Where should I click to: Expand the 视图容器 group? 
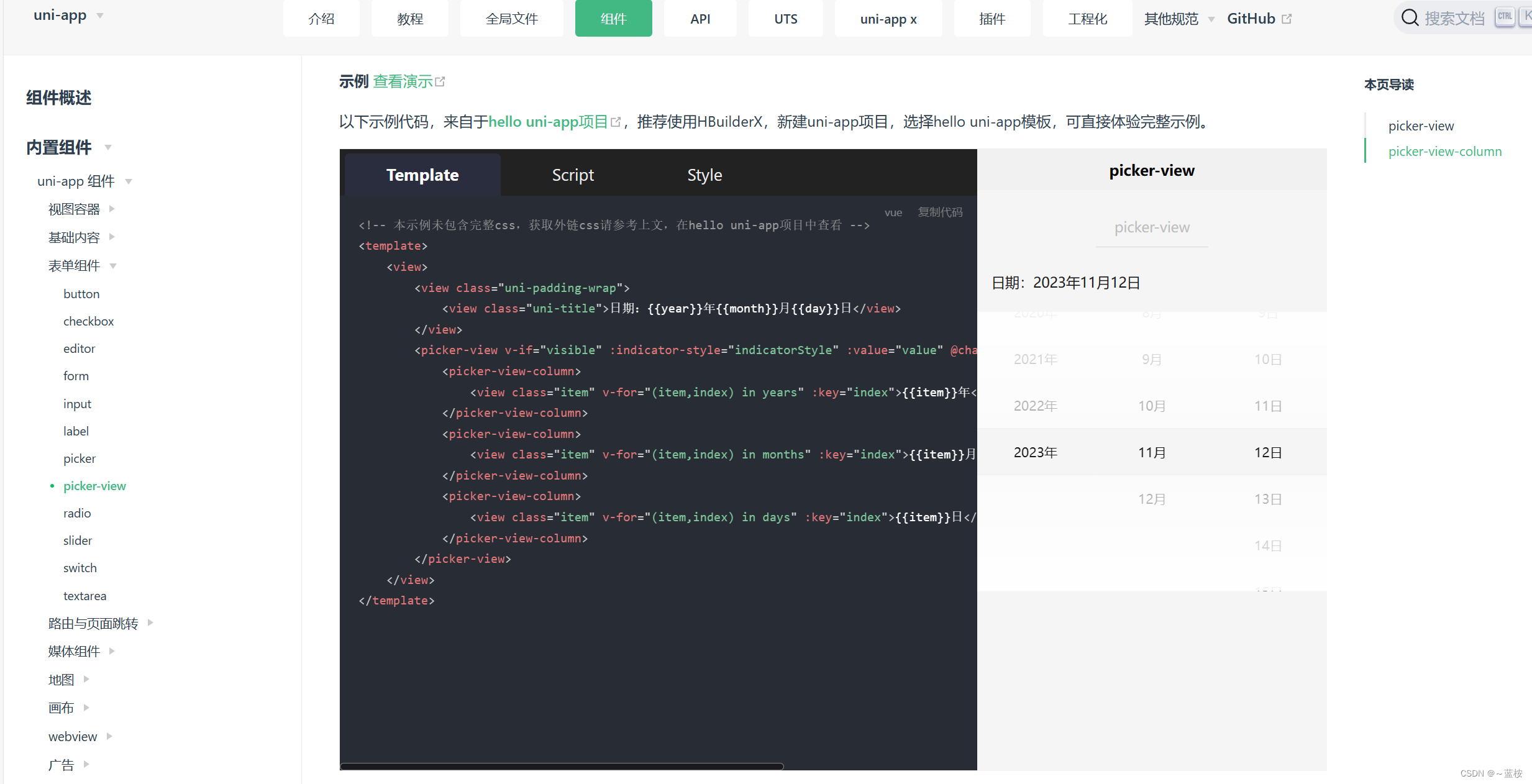tap(112, 209)
